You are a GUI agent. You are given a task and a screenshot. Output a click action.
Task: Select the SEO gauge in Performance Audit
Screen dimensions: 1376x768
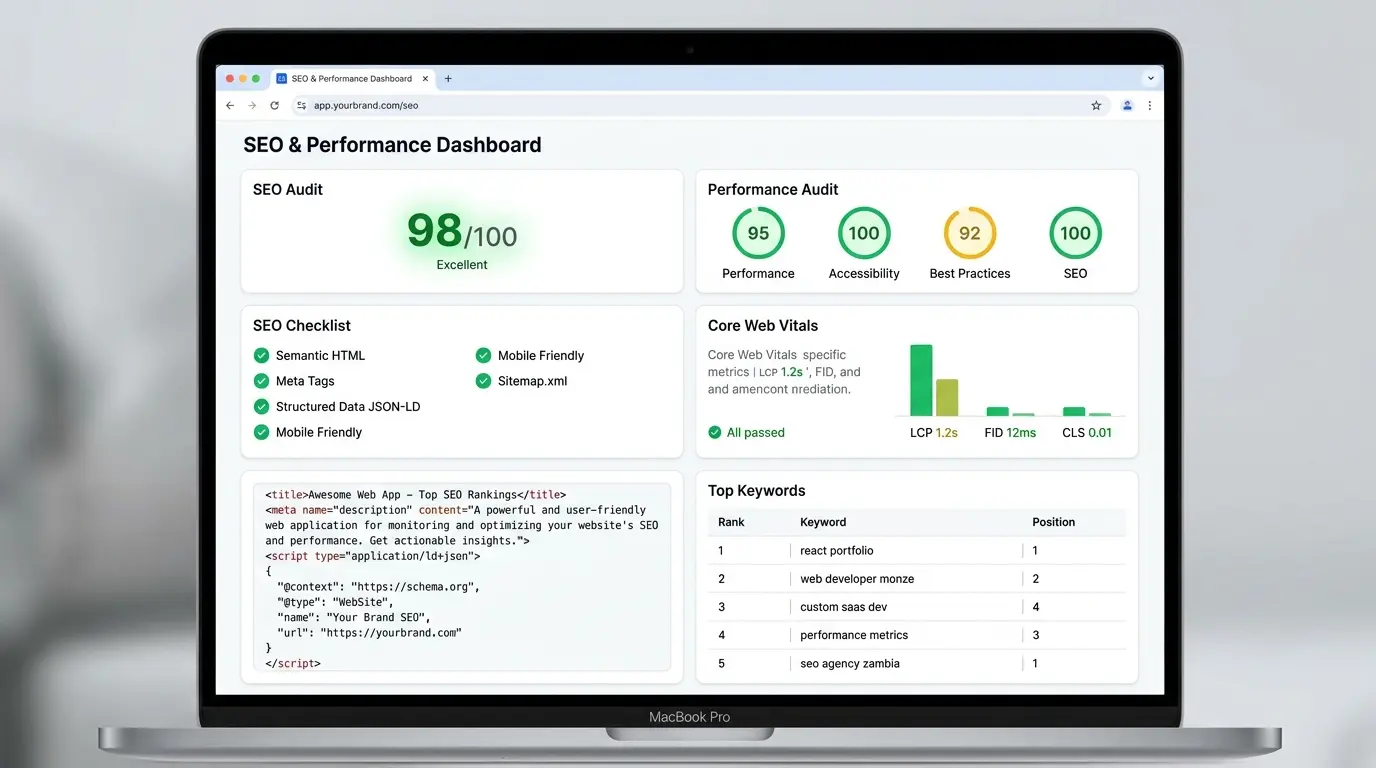(x=1075, y=233)
